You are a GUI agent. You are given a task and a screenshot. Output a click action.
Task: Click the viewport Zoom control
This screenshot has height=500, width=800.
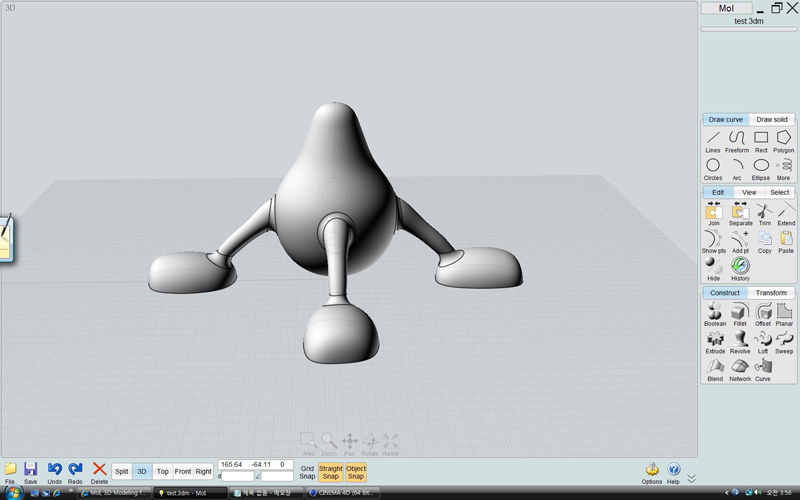(x=329, y=444)
